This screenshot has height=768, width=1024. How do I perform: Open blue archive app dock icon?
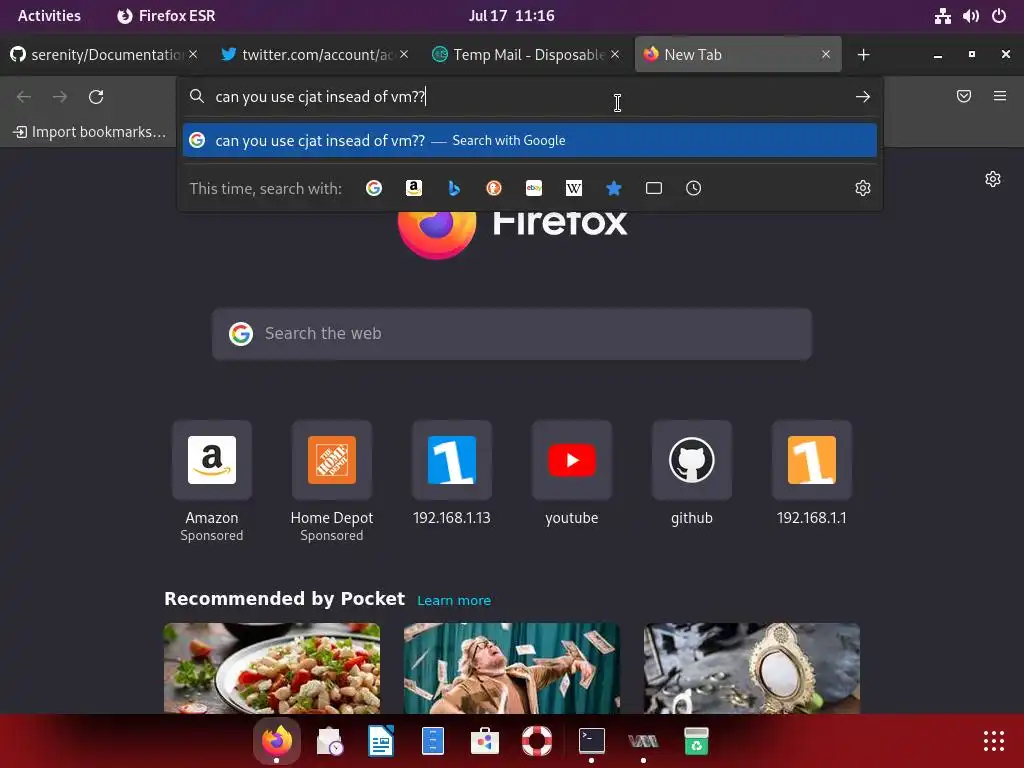click(433, 741)
